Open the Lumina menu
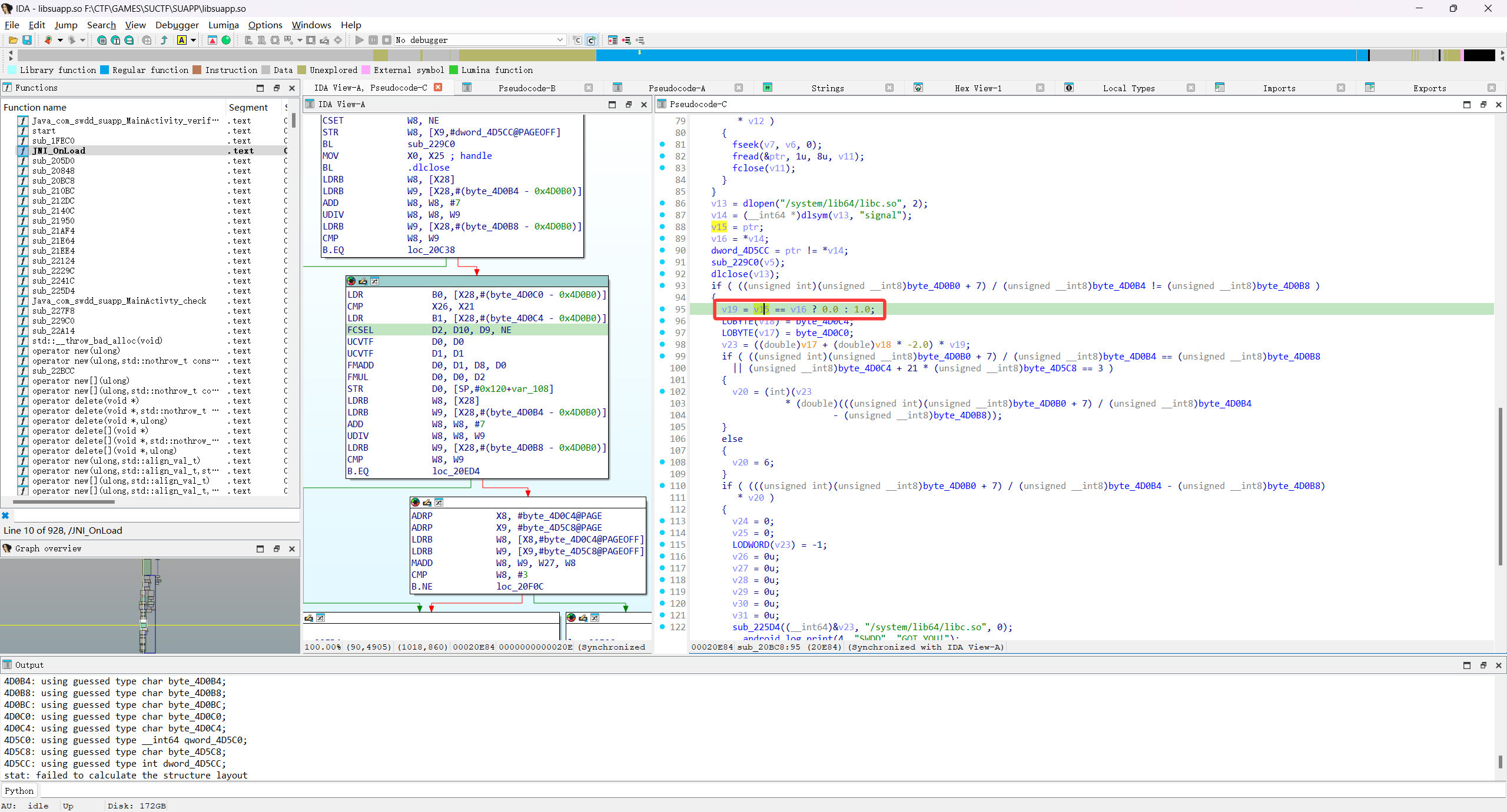Image resolution: width=1507 pixels, height=812 pixels. pos(223,25)
